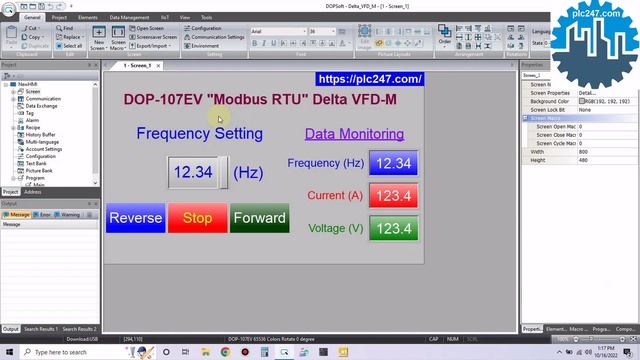Open Task View in the taskbar
640x360 pixels.
point(185,352)
